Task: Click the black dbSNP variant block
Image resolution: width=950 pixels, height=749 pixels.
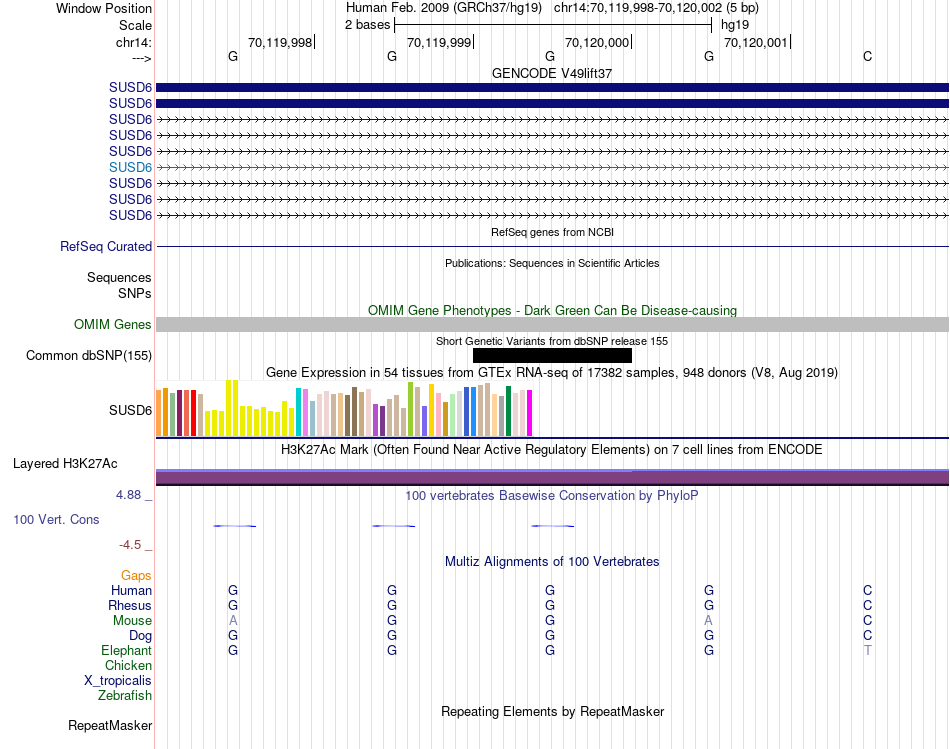Action: [552, 356]
